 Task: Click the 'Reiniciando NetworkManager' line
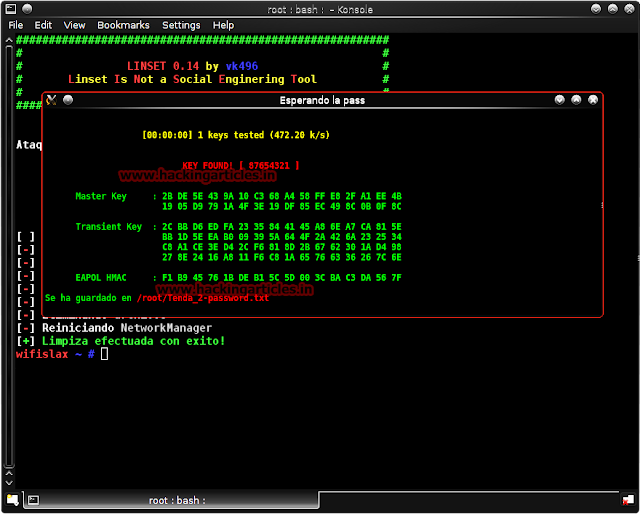click(127, 328)
